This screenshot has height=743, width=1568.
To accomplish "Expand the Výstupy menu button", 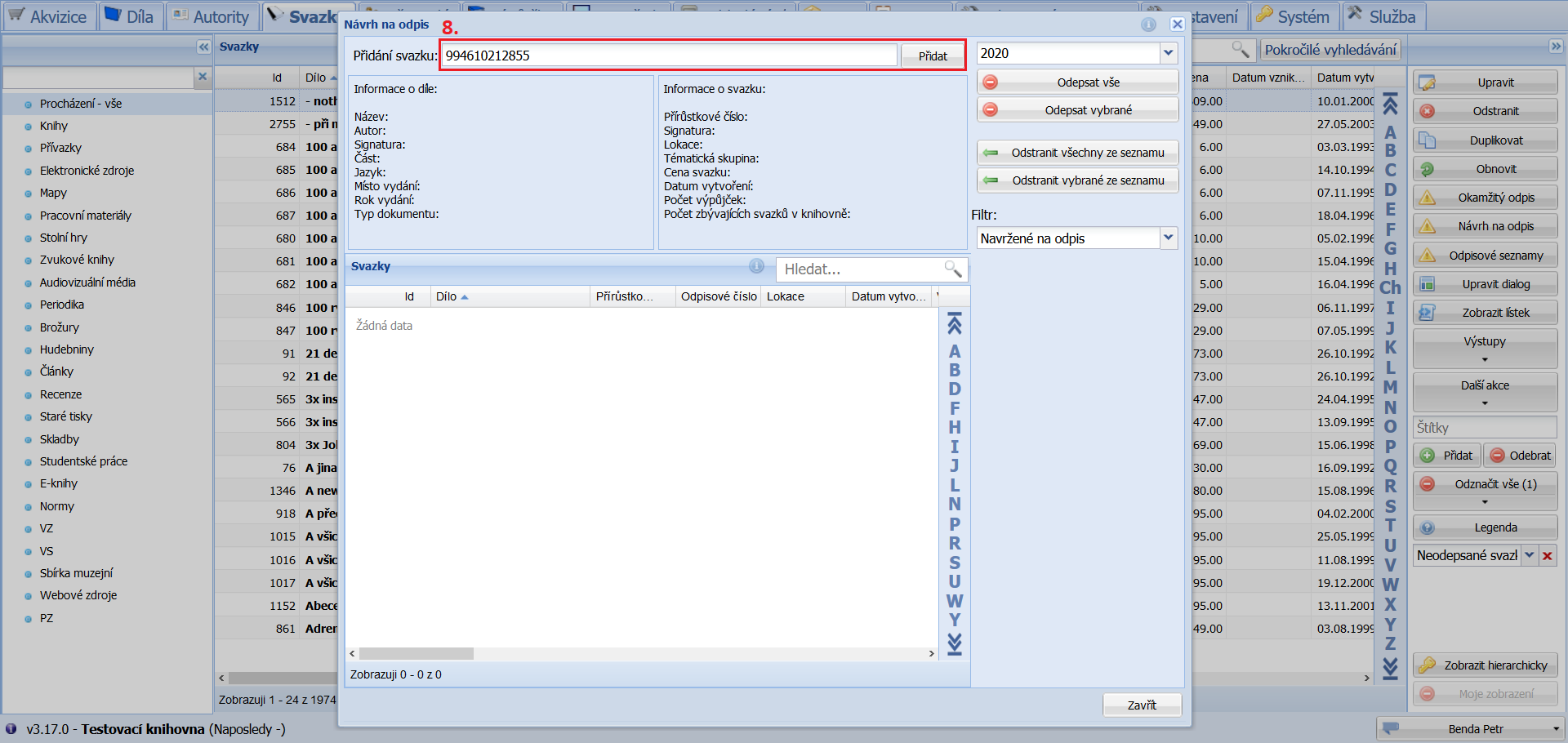I will point(1485,349).
